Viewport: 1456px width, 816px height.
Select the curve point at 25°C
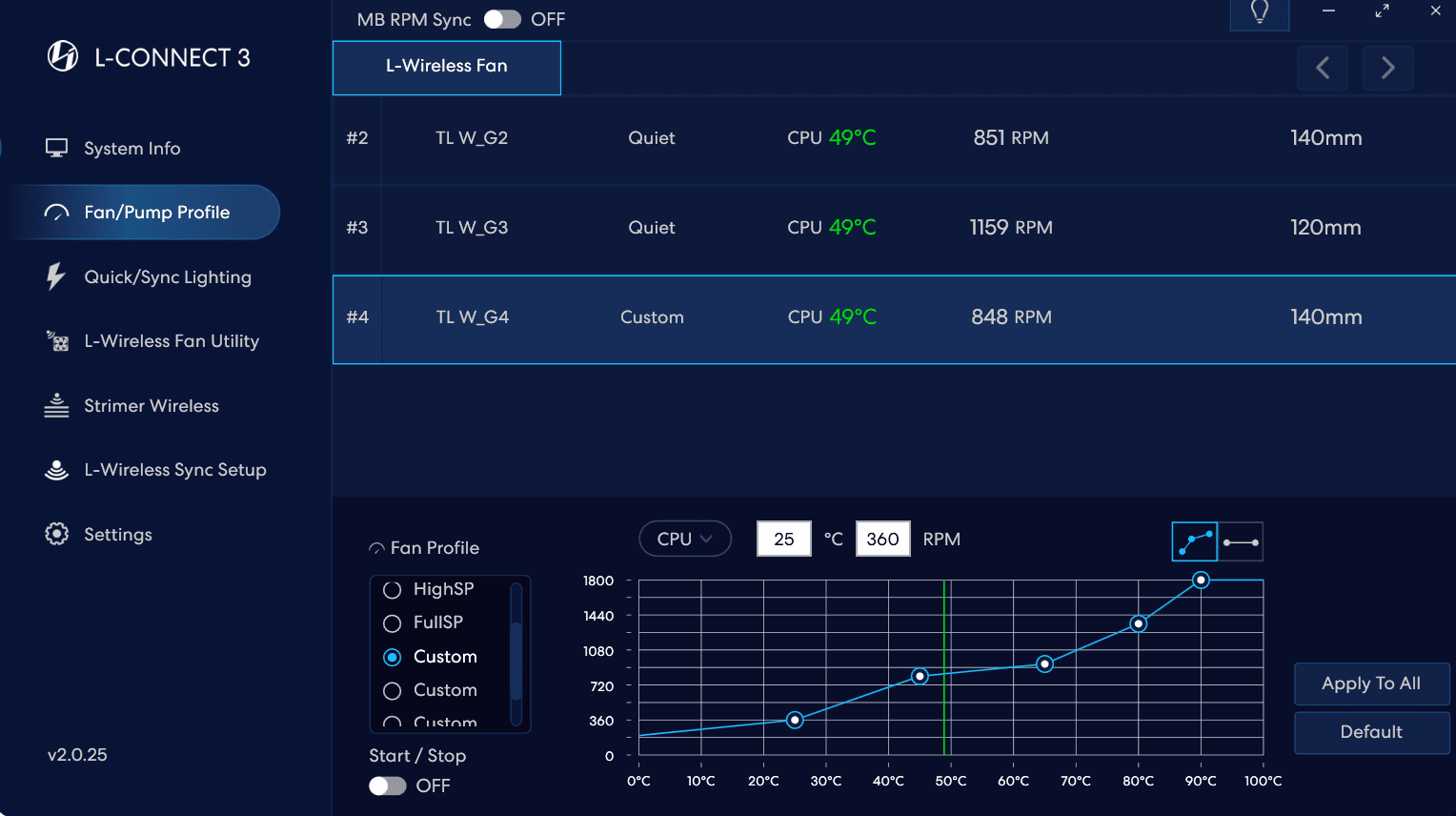pyautogui.click(x=795, y=720)
